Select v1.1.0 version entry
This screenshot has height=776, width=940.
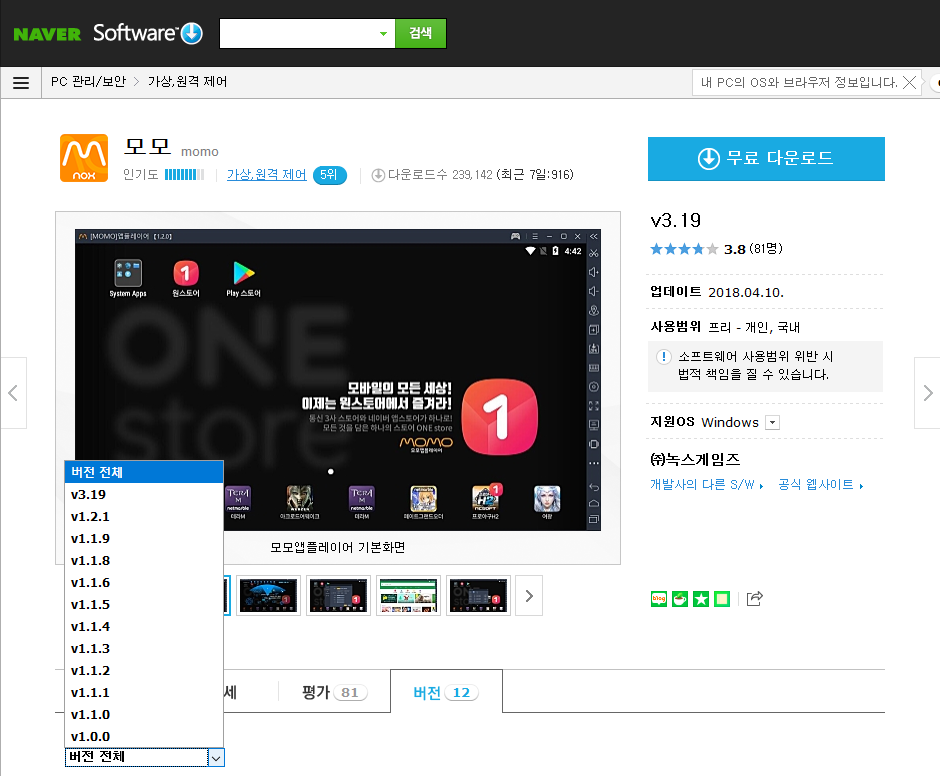(144, 715)
